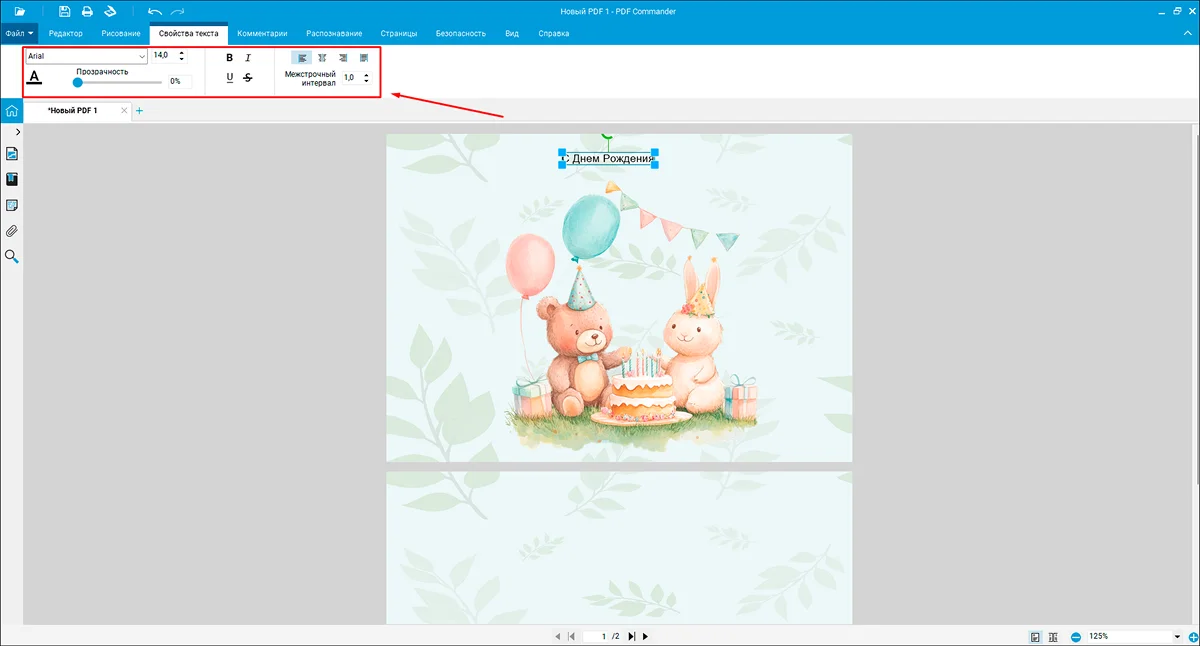This screenshot has width=1200, height=646.
Task: Click the scanner icon in the title bar
Action: pyautogui.click(x=111, y=11)
